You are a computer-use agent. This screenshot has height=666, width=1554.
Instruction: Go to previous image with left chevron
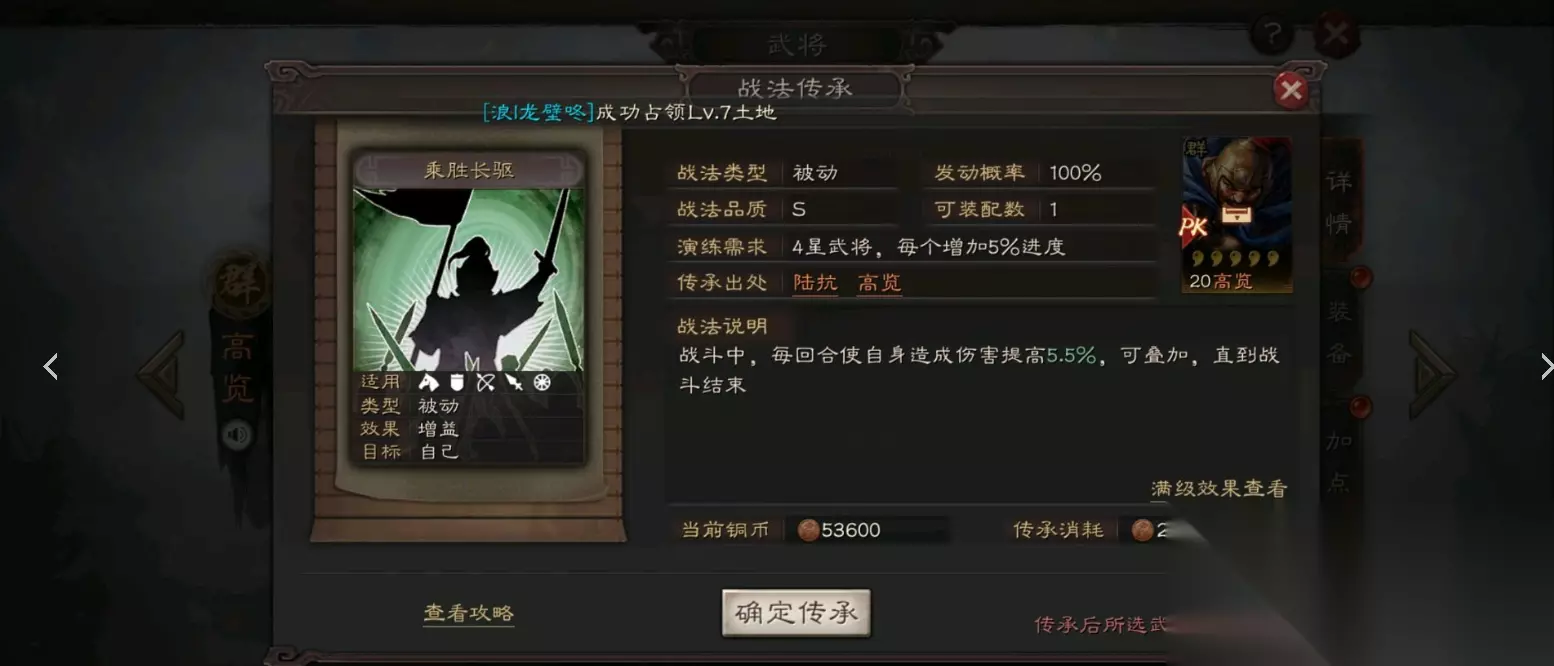[50, 367]
